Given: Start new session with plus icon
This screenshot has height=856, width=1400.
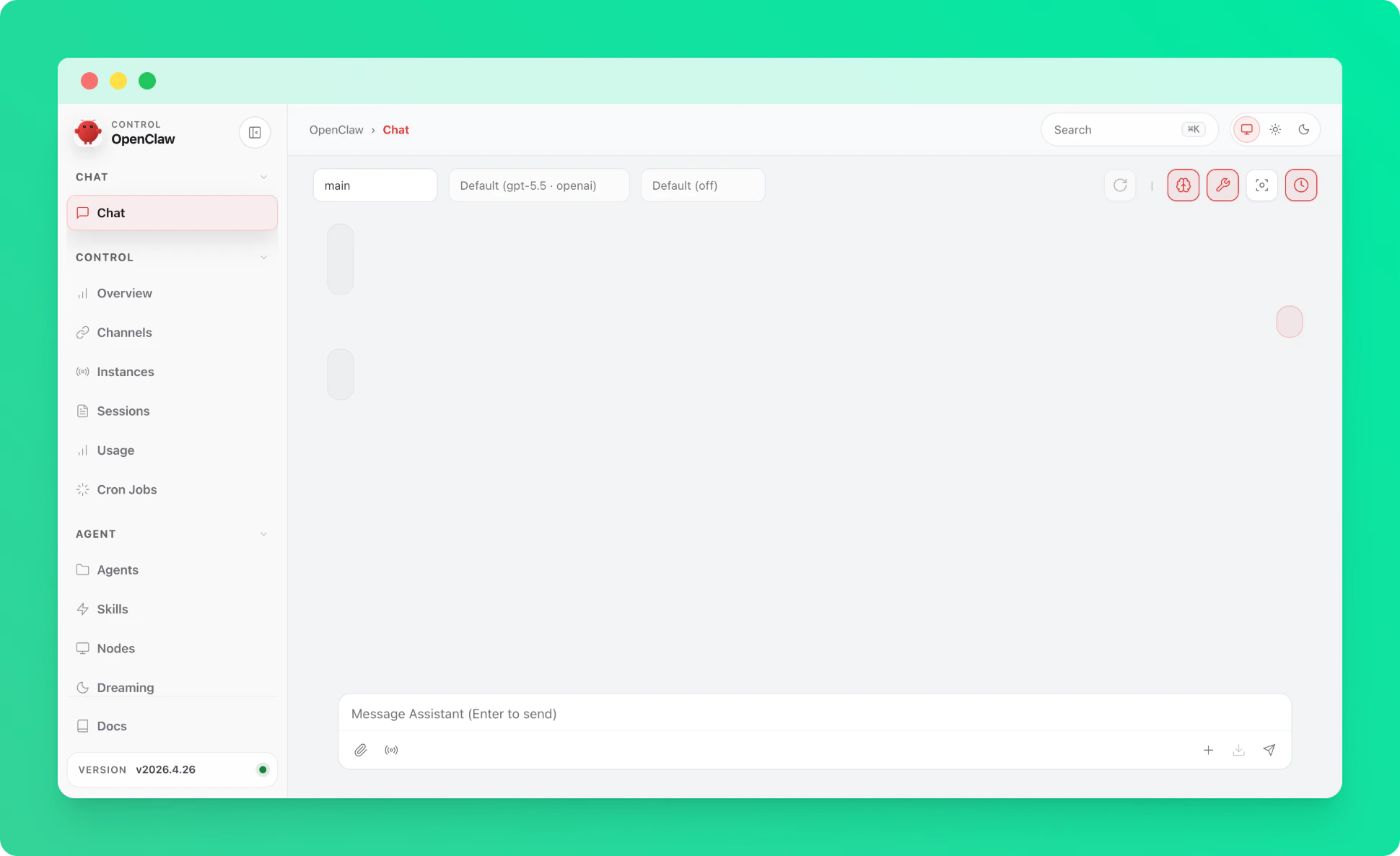Looking at the screenshot, I should coord(1208,750).
